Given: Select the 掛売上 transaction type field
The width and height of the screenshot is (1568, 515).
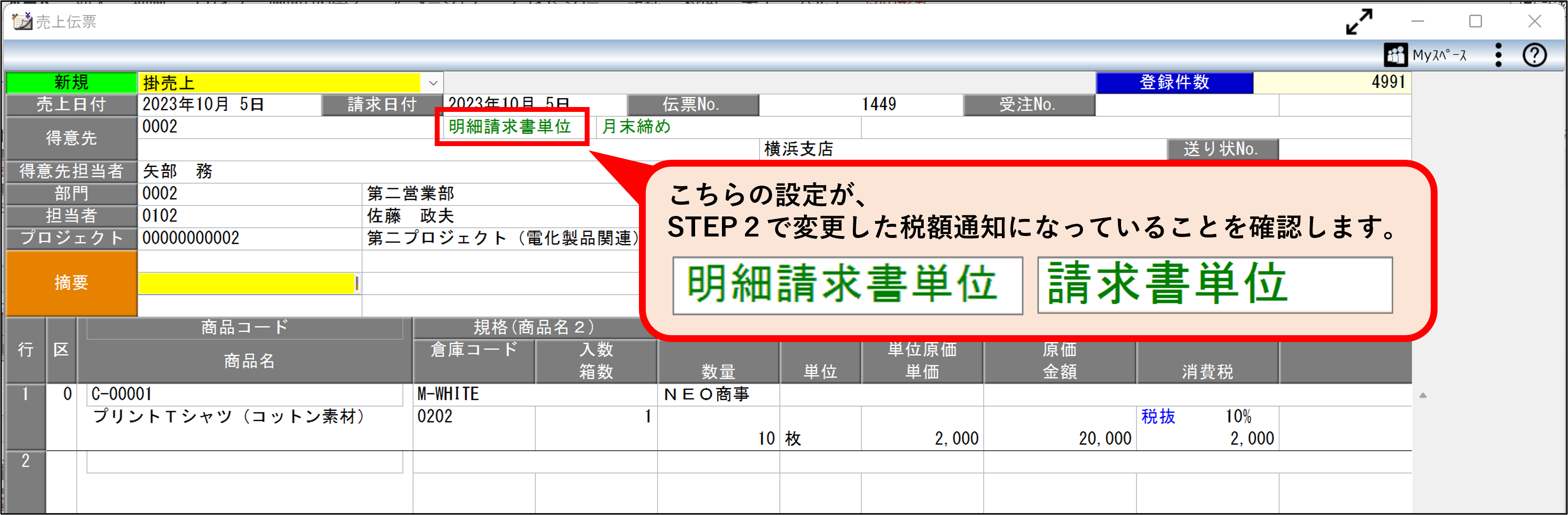Looking at the screenshot, I should [x=279, y=83].
